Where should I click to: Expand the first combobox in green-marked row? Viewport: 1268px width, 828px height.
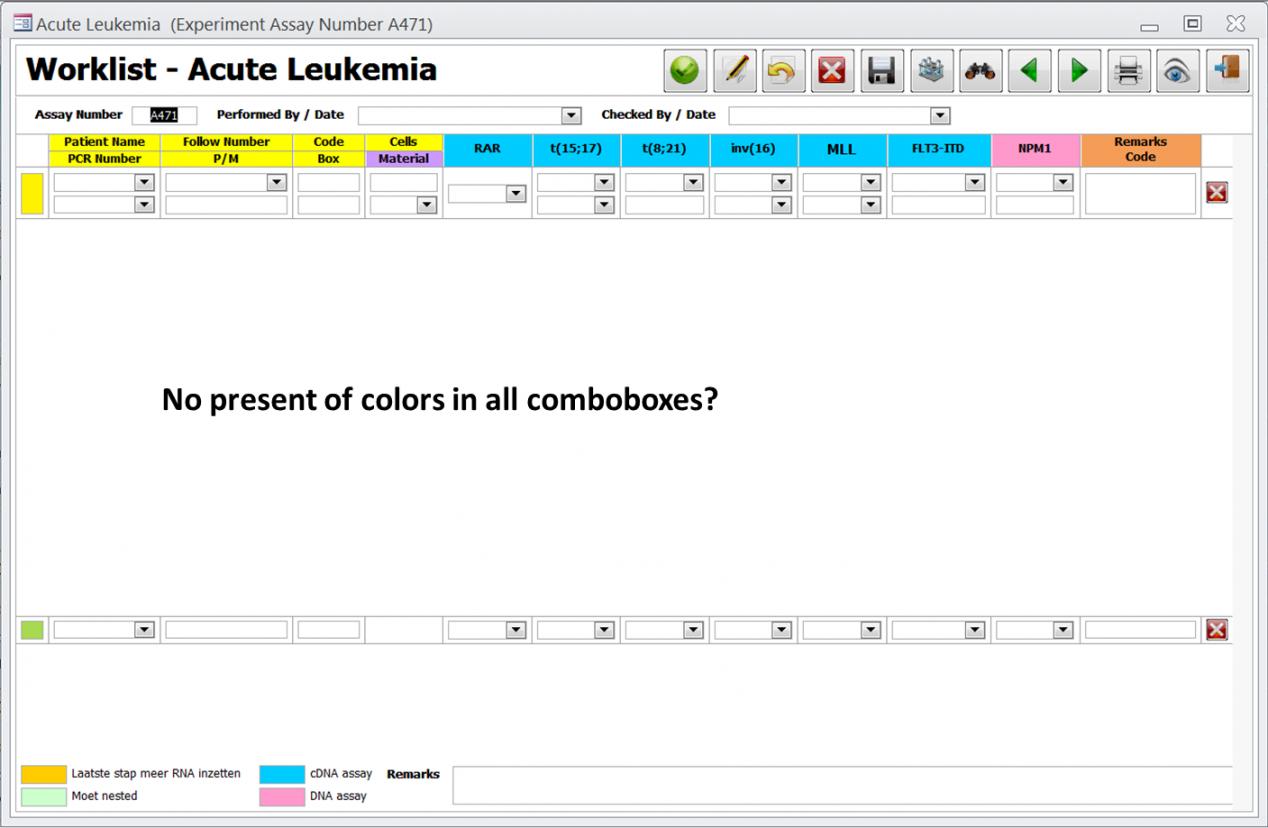pos(144,630)
